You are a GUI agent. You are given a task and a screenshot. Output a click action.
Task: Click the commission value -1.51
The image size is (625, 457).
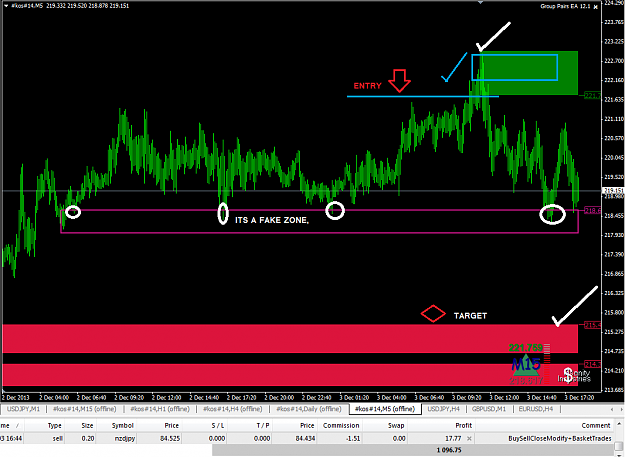[352, 438]
